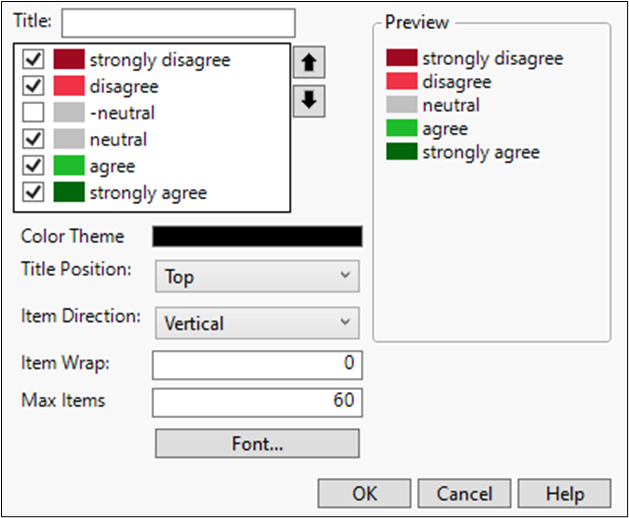Uncheck the strongly disagree checkbox
Viewport: 629px width, 518px height.
coord(33,60)
